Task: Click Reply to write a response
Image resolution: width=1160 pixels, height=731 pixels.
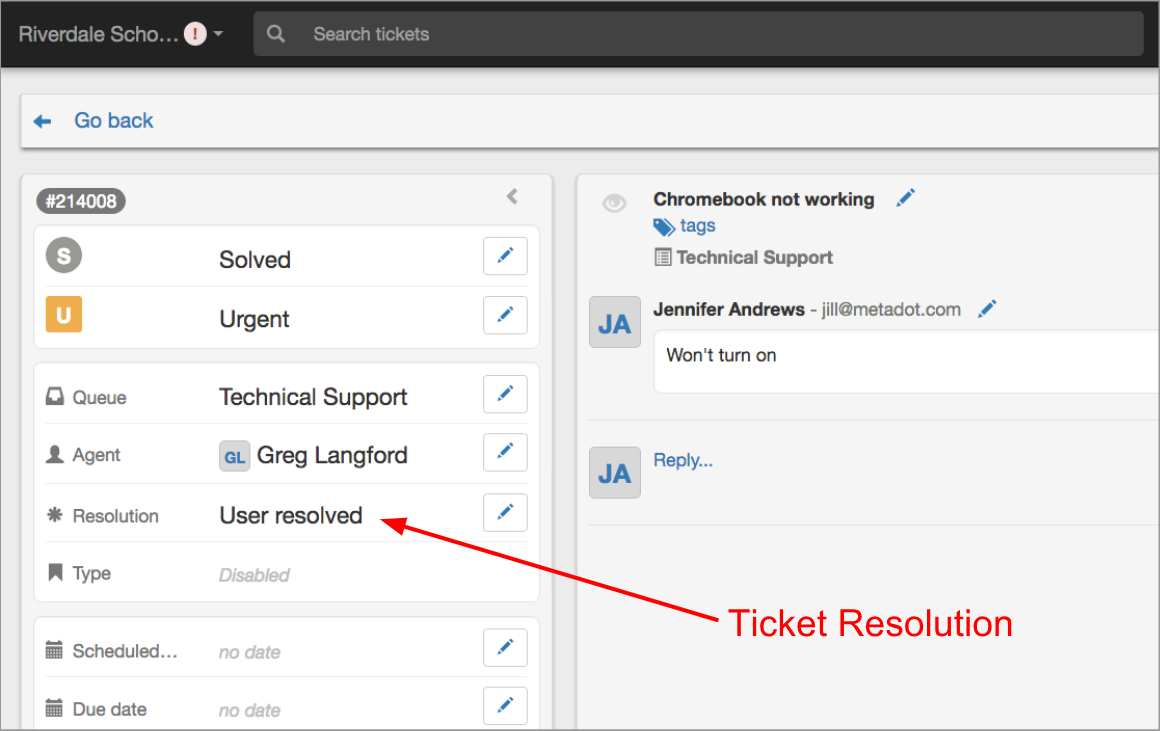Action: click(x=683, y=460)
